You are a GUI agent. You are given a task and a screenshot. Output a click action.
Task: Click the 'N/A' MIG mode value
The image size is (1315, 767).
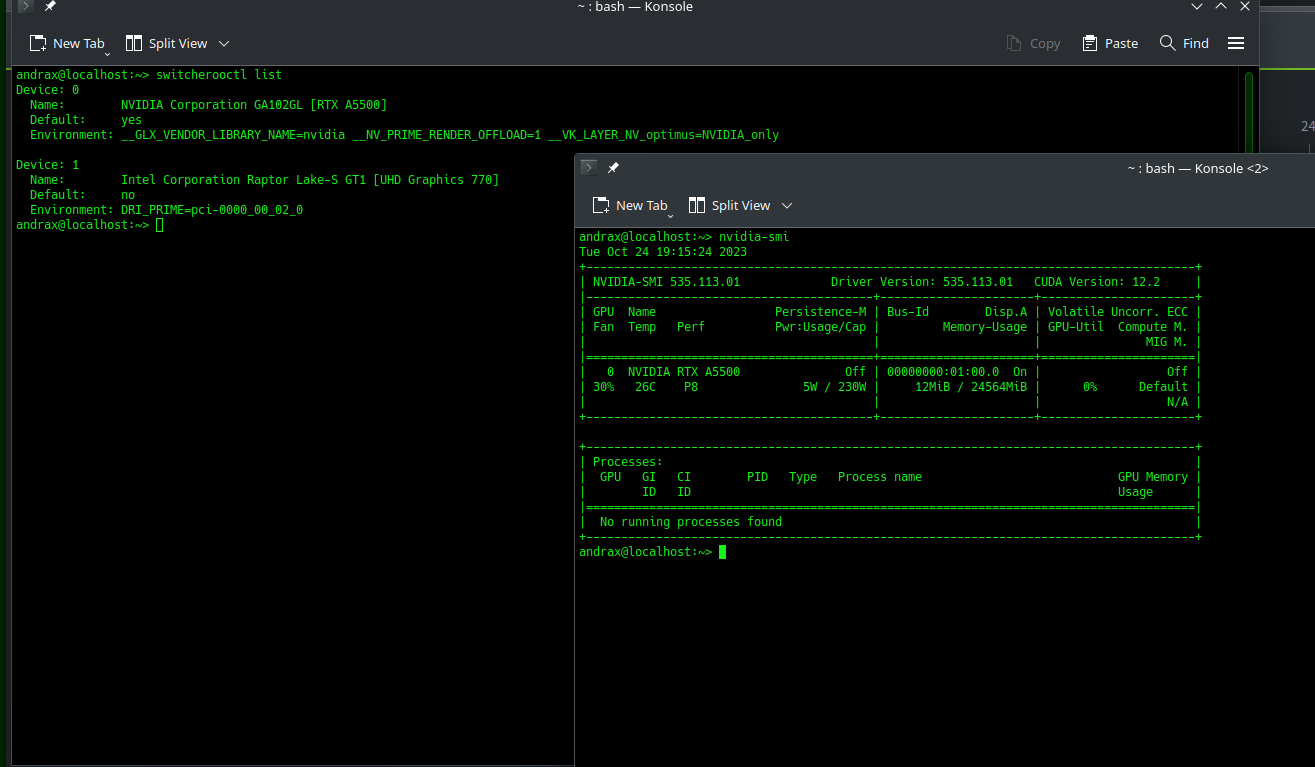tap(1178, 402)
